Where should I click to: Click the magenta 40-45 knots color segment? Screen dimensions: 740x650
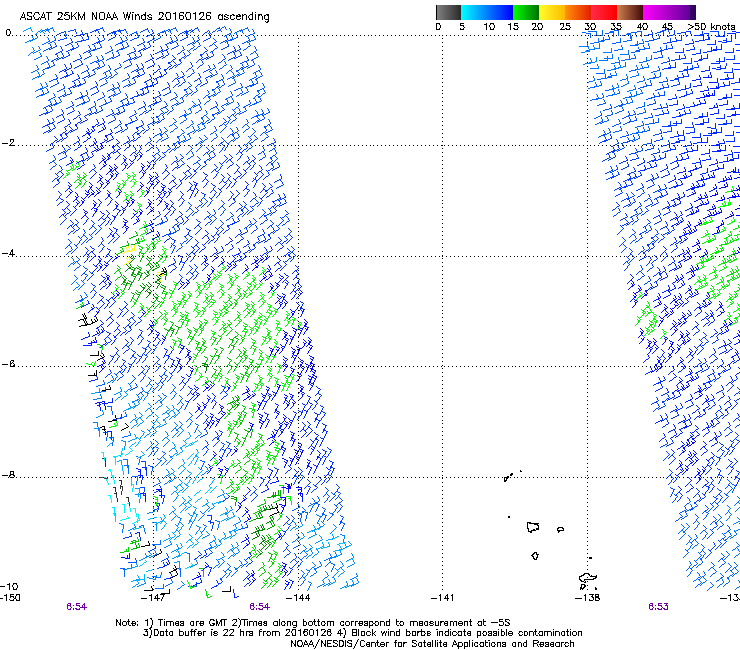[x=656, y=12]
